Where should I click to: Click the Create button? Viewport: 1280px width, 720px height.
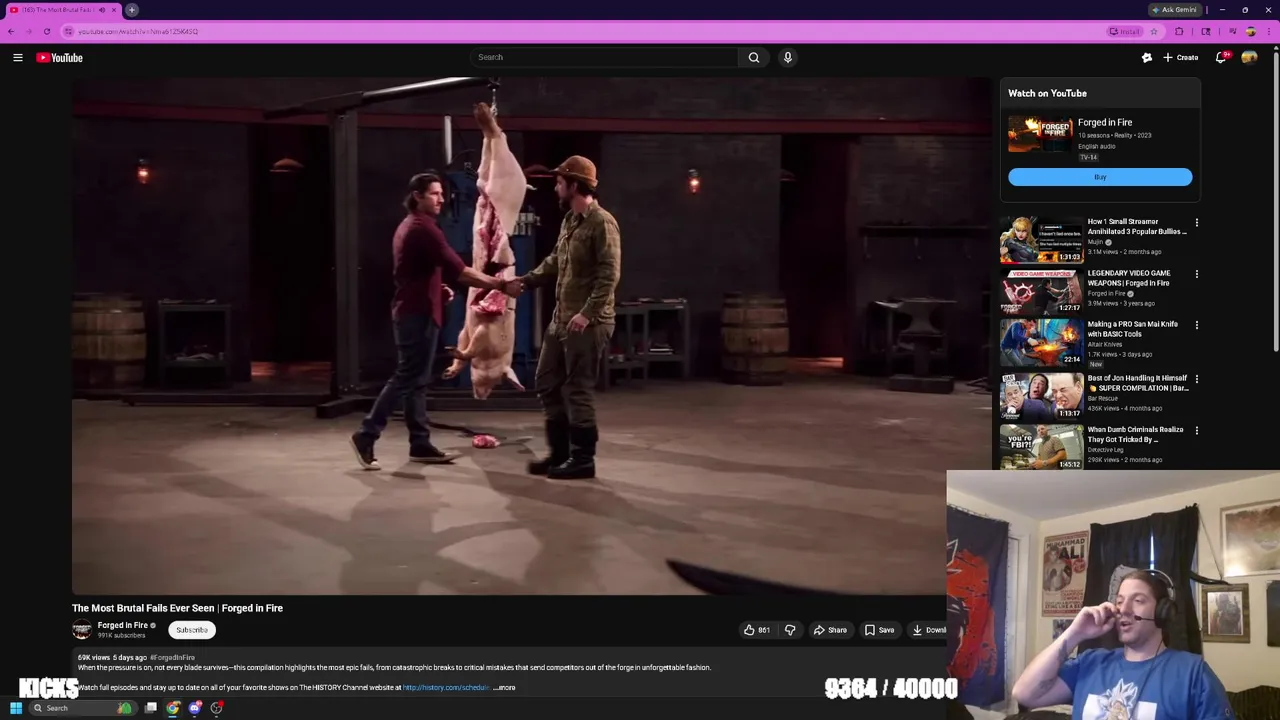[x=1181, y=58]
